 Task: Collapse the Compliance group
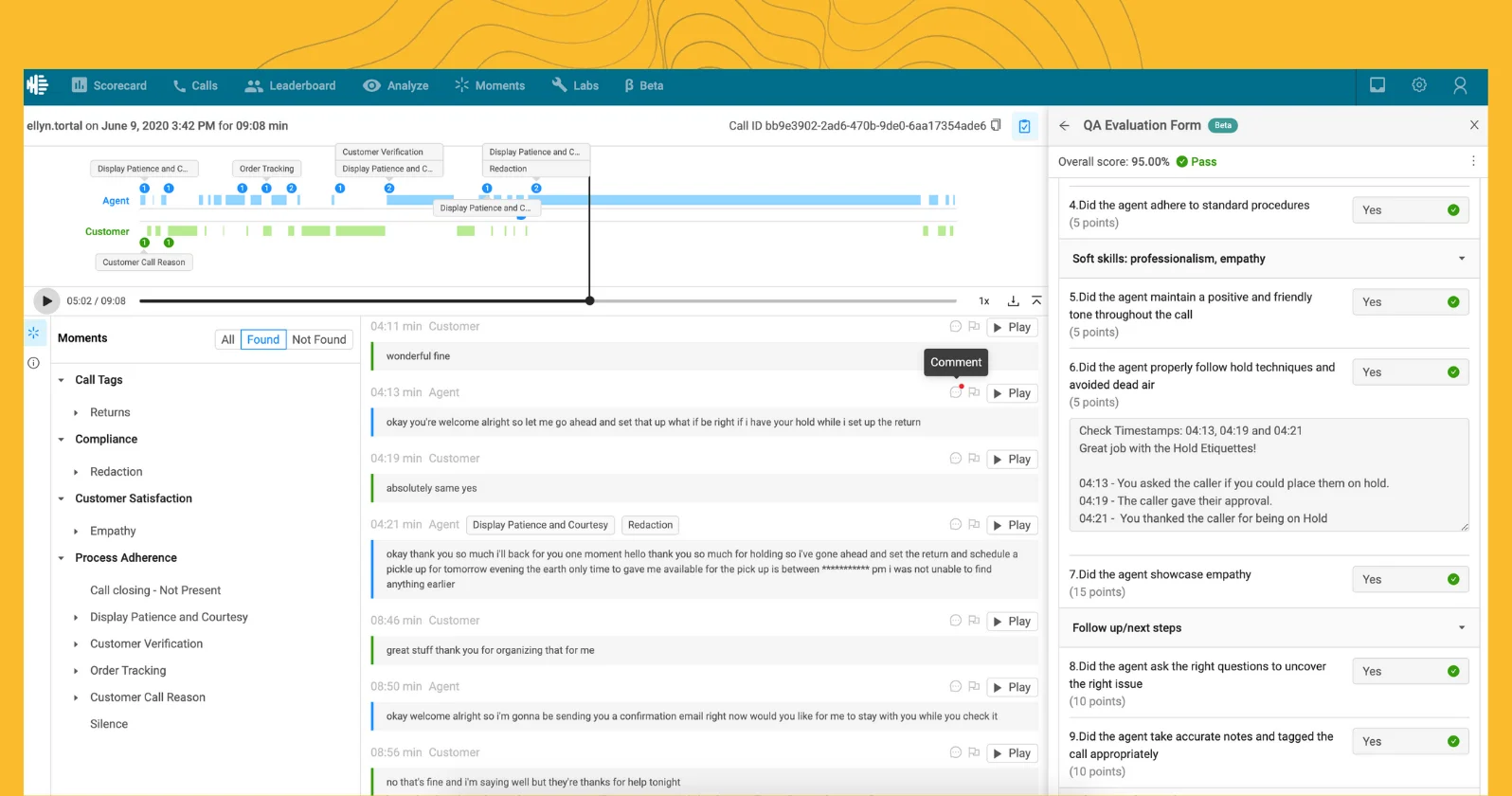(x=62, y=440)
